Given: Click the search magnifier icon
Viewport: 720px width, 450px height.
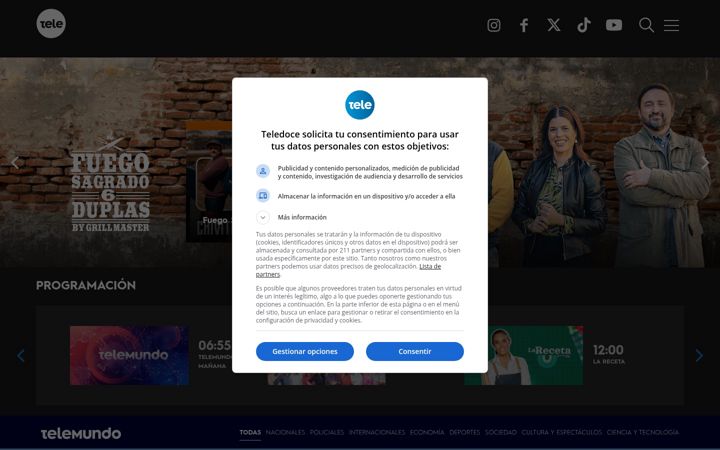Looking at the screenshot, I should (x=646, y=25).
